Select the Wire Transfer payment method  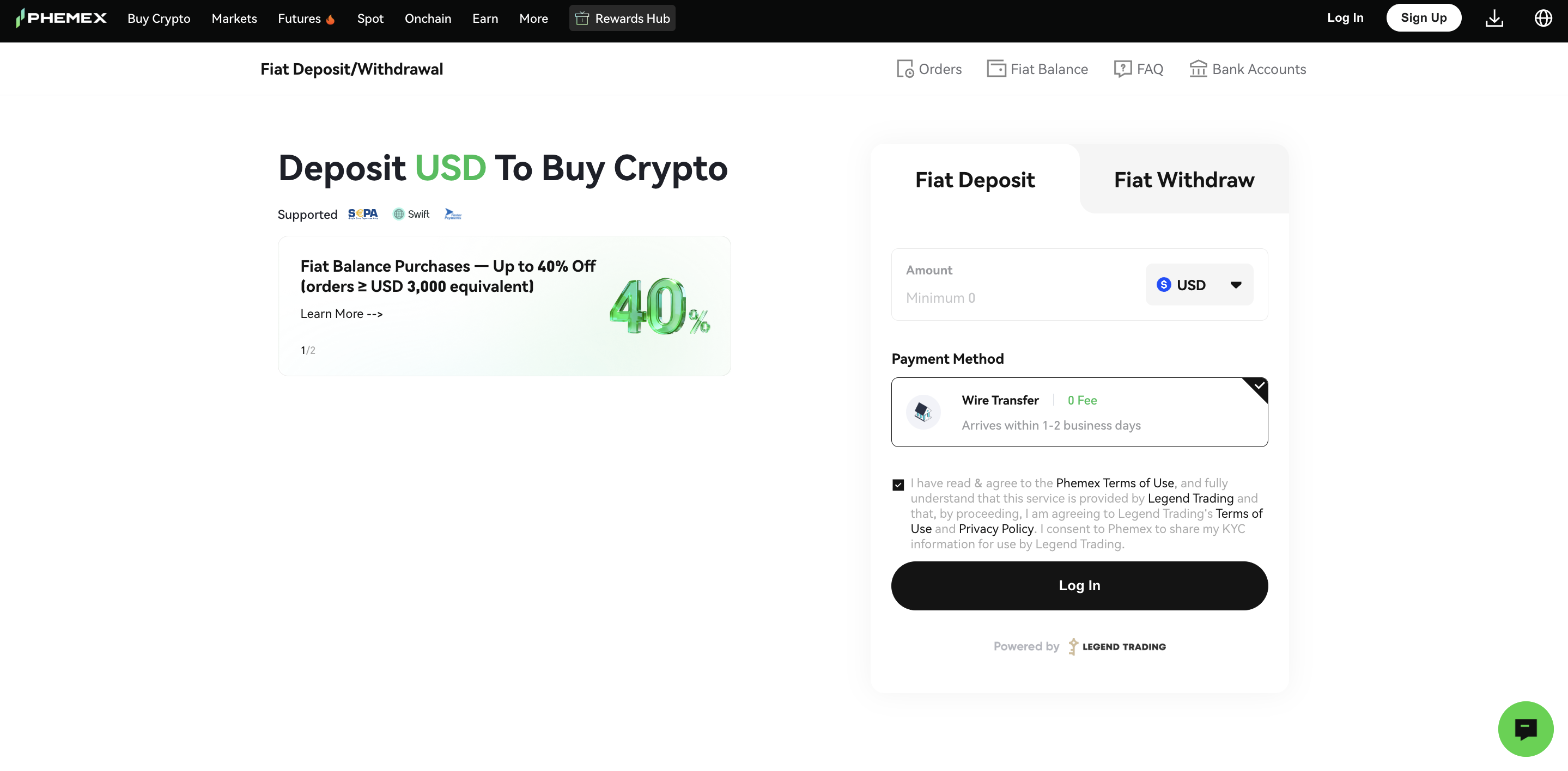pos(1079,412)
